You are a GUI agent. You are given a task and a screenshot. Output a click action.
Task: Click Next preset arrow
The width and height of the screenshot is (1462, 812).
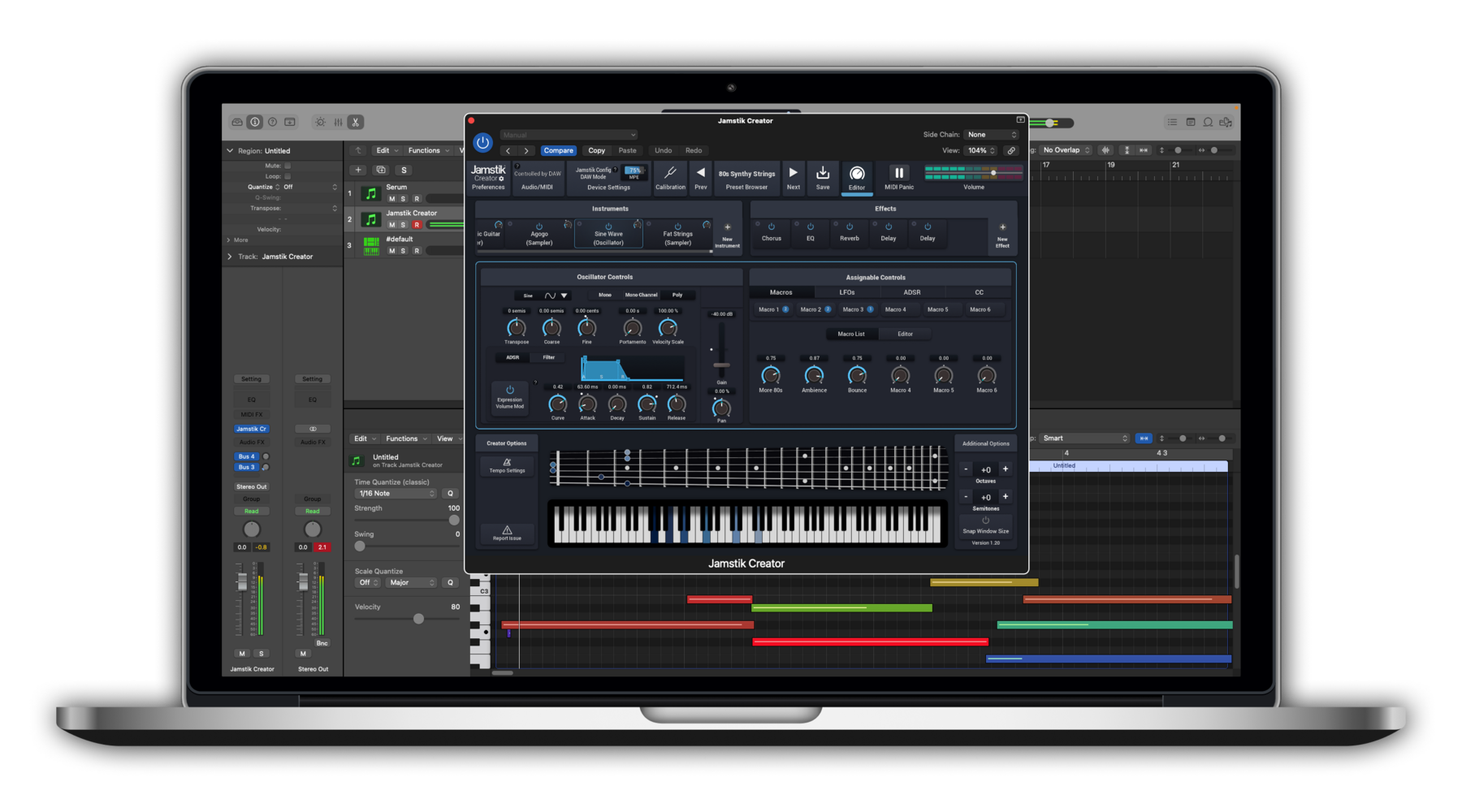click(793, 172)
